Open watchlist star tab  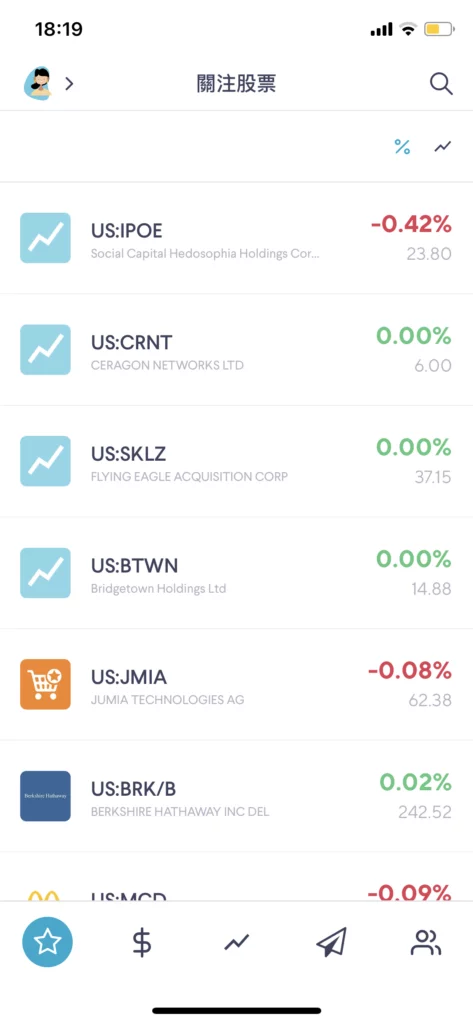[47, 942]
